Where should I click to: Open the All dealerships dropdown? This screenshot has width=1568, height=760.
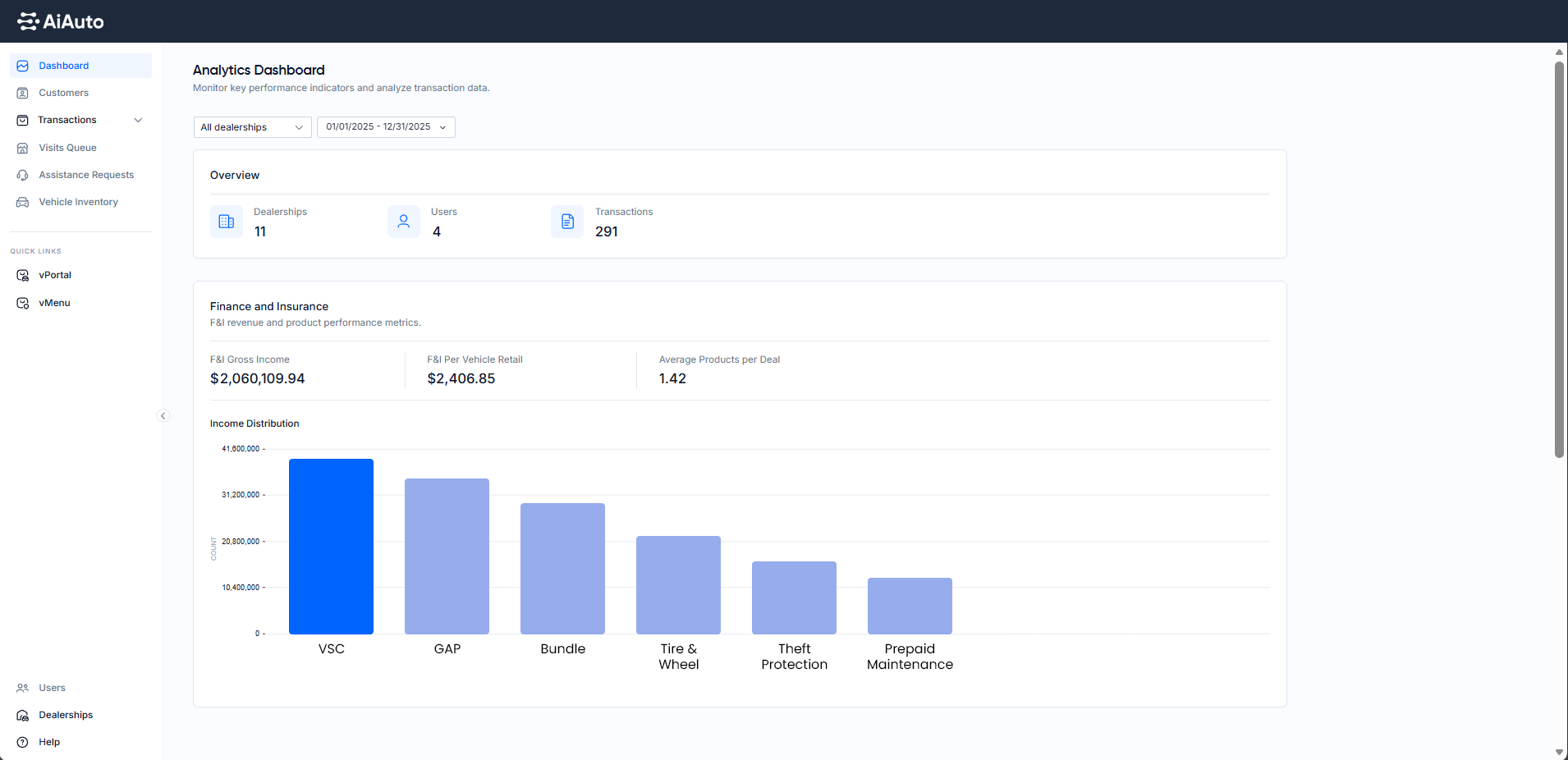[x=252, y=127]
